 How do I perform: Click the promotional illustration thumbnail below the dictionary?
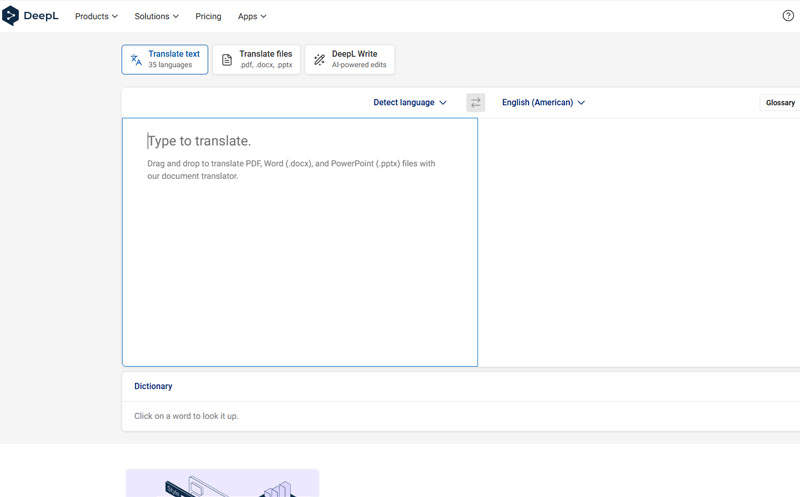[222, 483]
